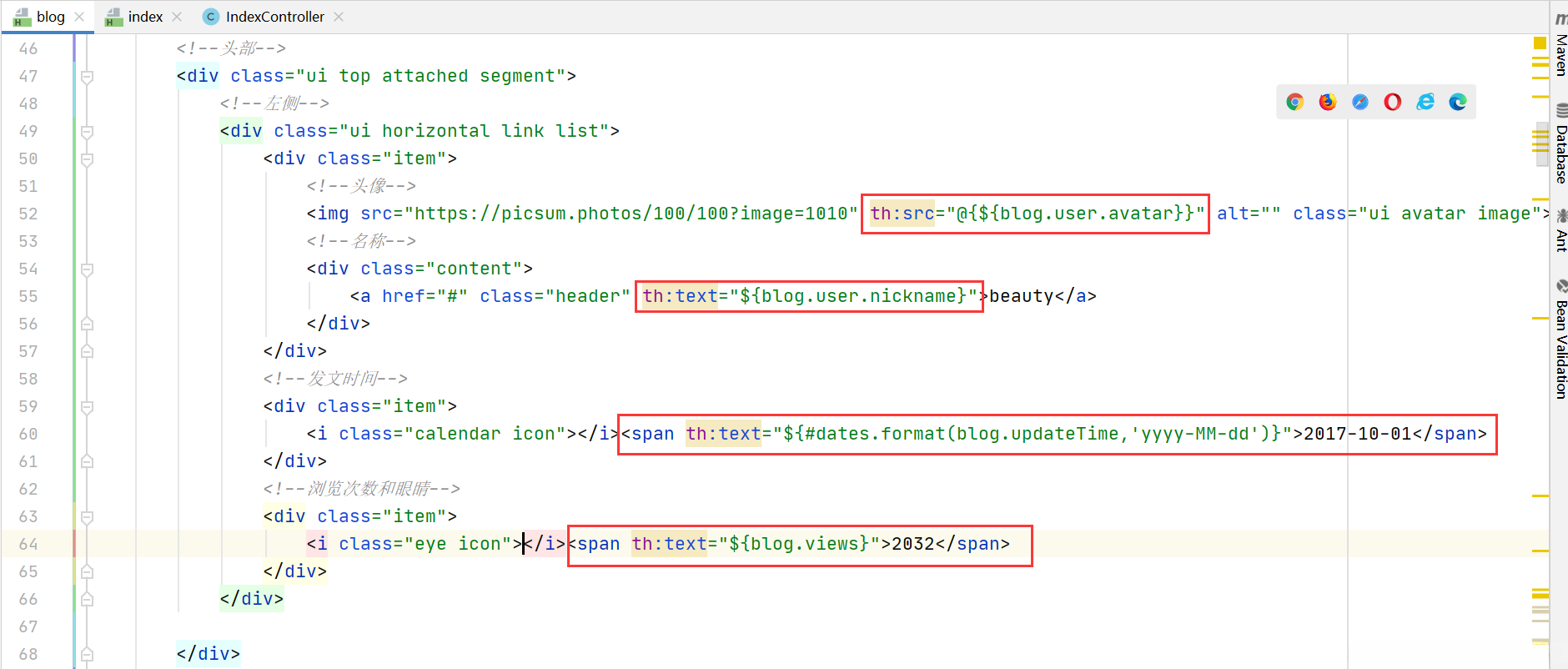Collapse the content div at line 54

click(x=87, y=269)
